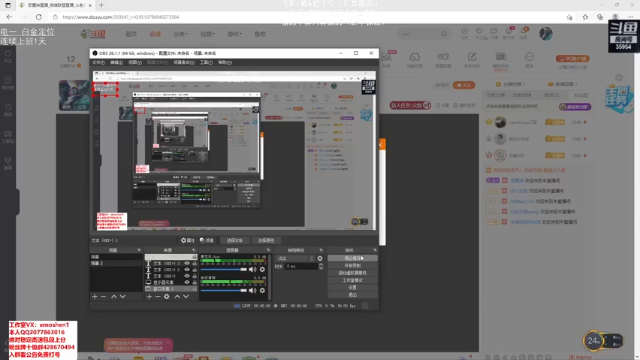Toggle lock on 显示器采集 source

coord(194,282)
